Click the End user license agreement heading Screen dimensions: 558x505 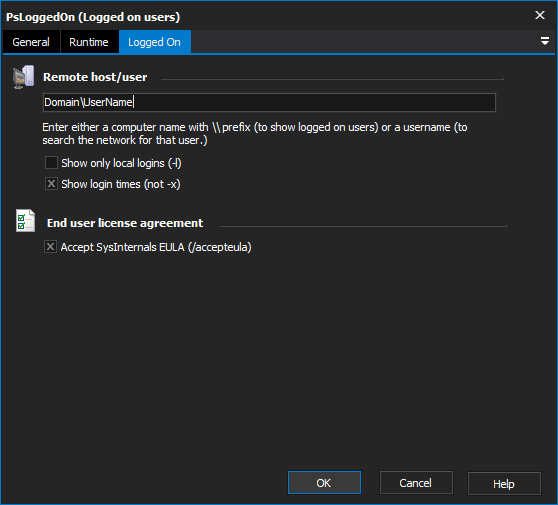[x=125, y=223]
